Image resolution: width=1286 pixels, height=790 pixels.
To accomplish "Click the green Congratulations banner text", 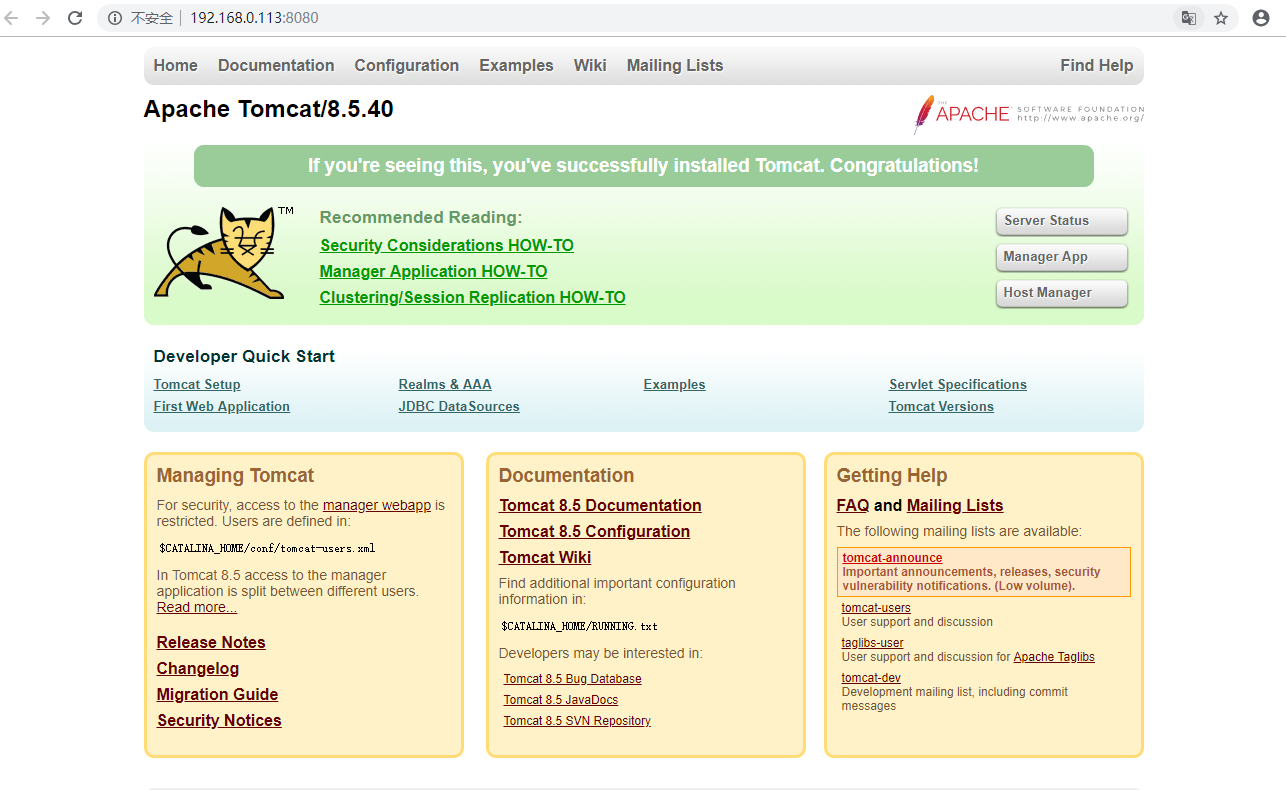I will pos(643,166).
